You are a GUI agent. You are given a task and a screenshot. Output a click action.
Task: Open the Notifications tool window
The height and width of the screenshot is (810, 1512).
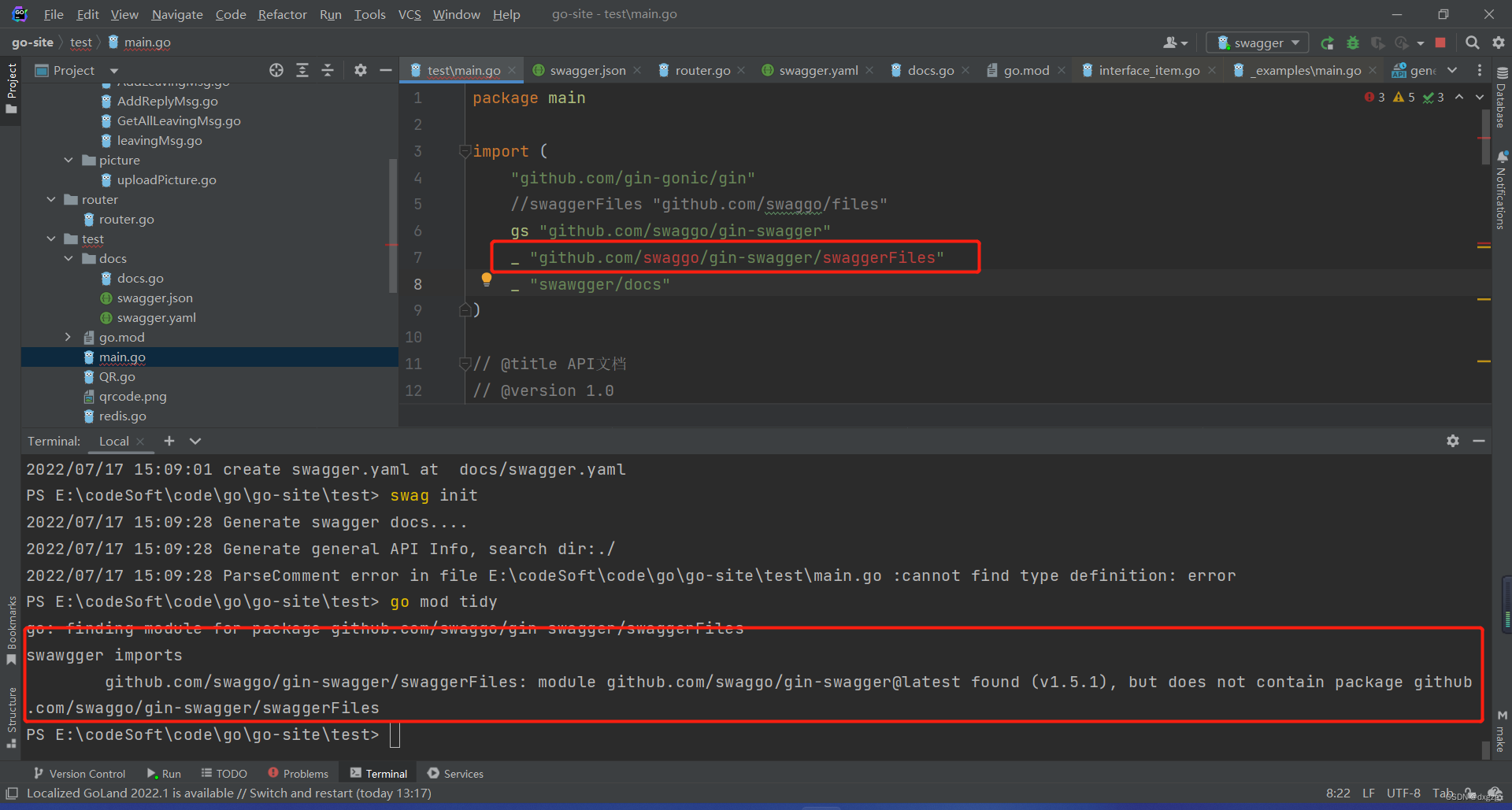(x=1502, y=190)
